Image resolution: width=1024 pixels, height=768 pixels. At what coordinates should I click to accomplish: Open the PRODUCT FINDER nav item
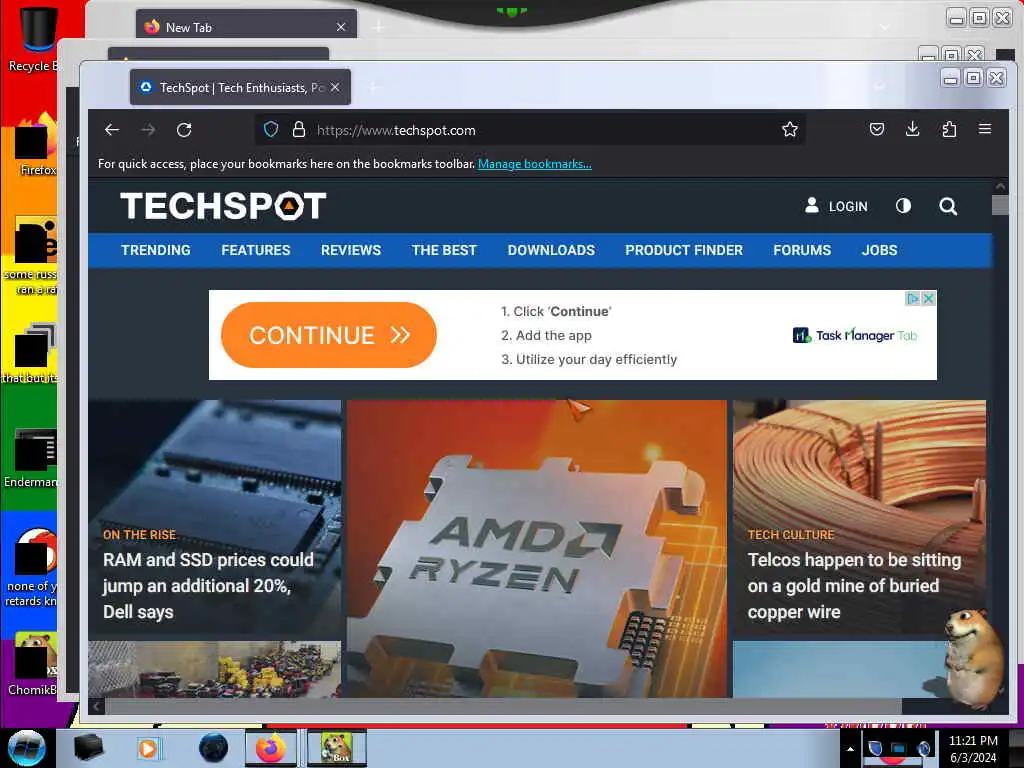click(684, 250)
